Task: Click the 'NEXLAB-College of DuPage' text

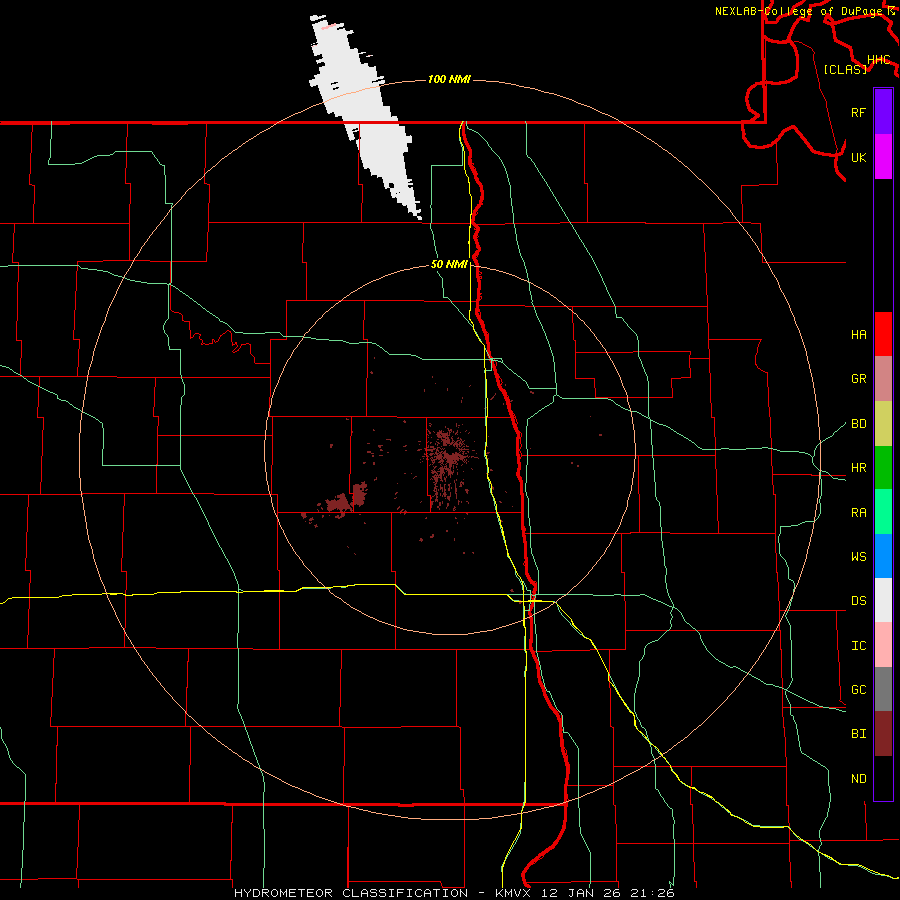Action: (x=799, y=11)
